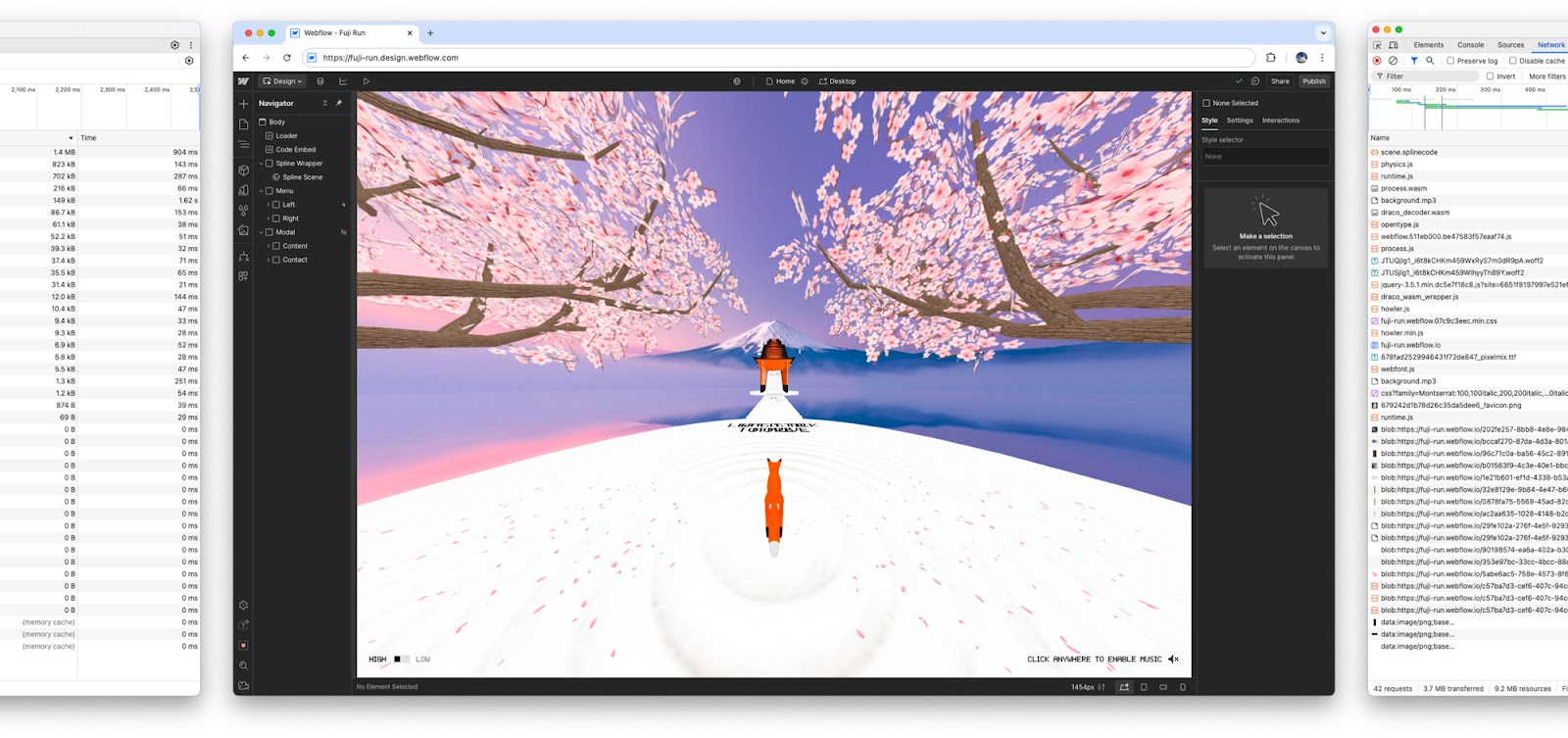Click the Share button
The width and height of the screenshot is (1568, 738).
coord(1280,81)
